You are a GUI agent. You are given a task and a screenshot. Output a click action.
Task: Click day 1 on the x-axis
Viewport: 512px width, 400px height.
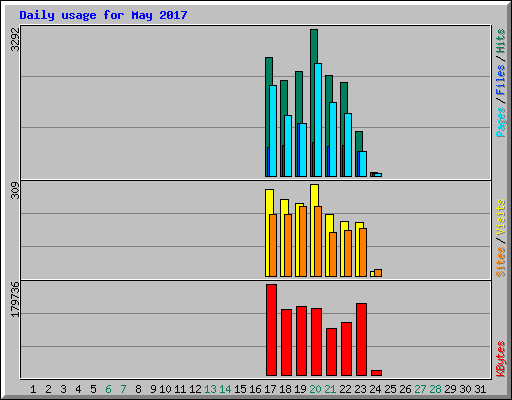(33, 389)
